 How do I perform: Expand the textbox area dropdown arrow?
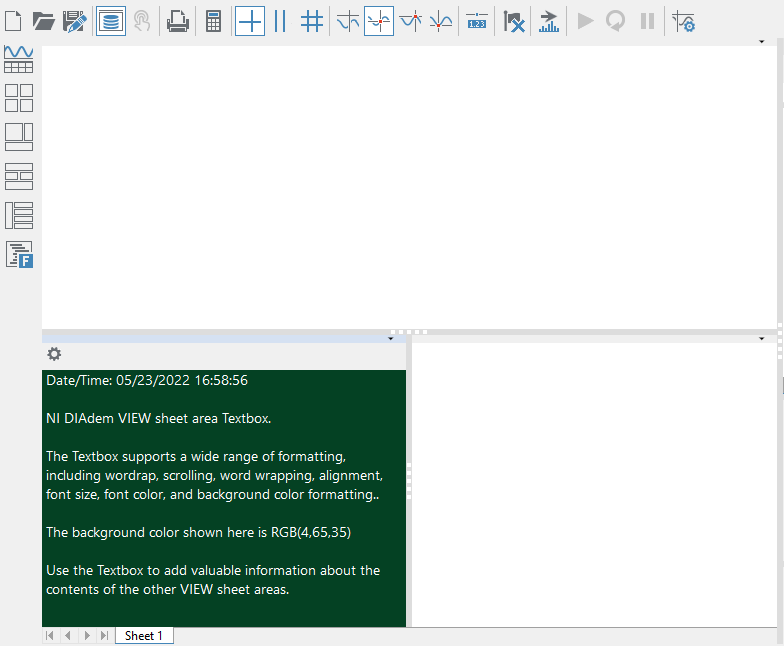tap(390, 339)
